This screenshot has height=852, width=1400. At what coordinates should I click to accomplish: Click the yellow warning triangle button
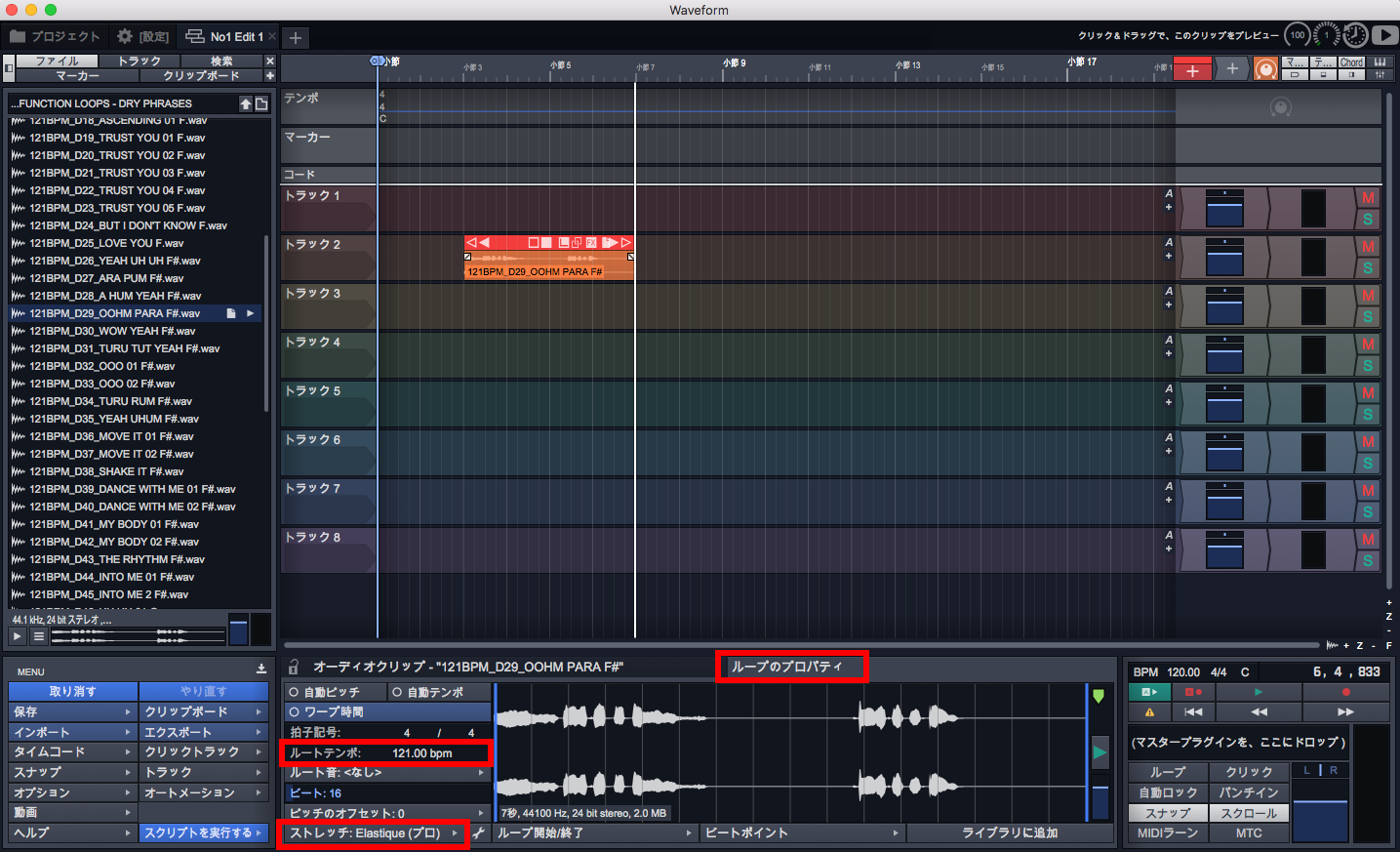[x=1149, y=711]
